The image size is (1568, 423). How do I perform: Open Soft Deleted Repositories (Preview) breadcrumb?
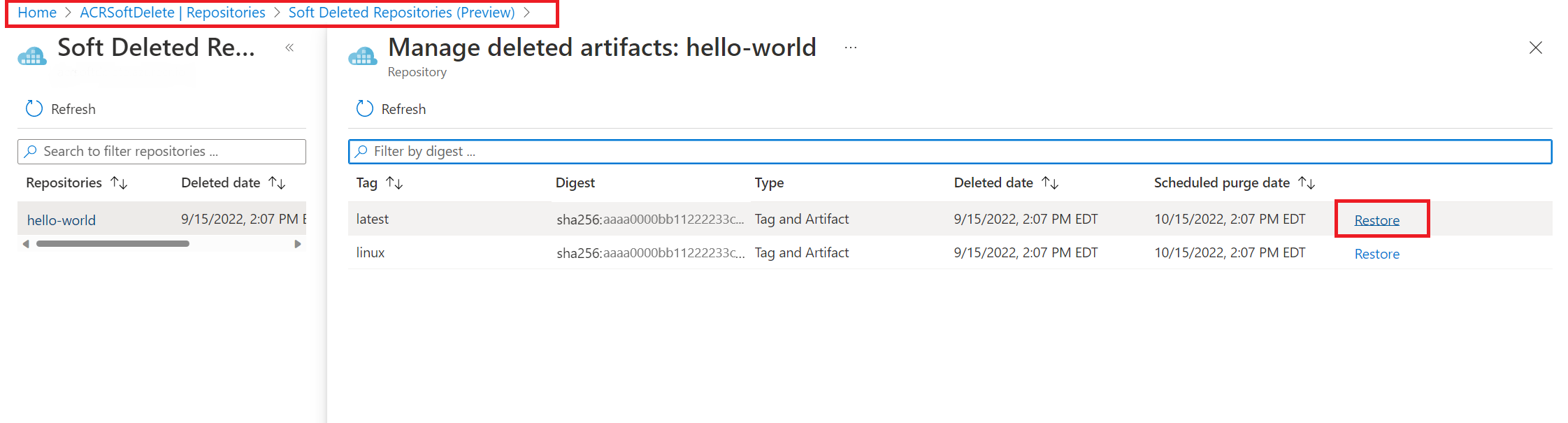[x=401, y=13]
